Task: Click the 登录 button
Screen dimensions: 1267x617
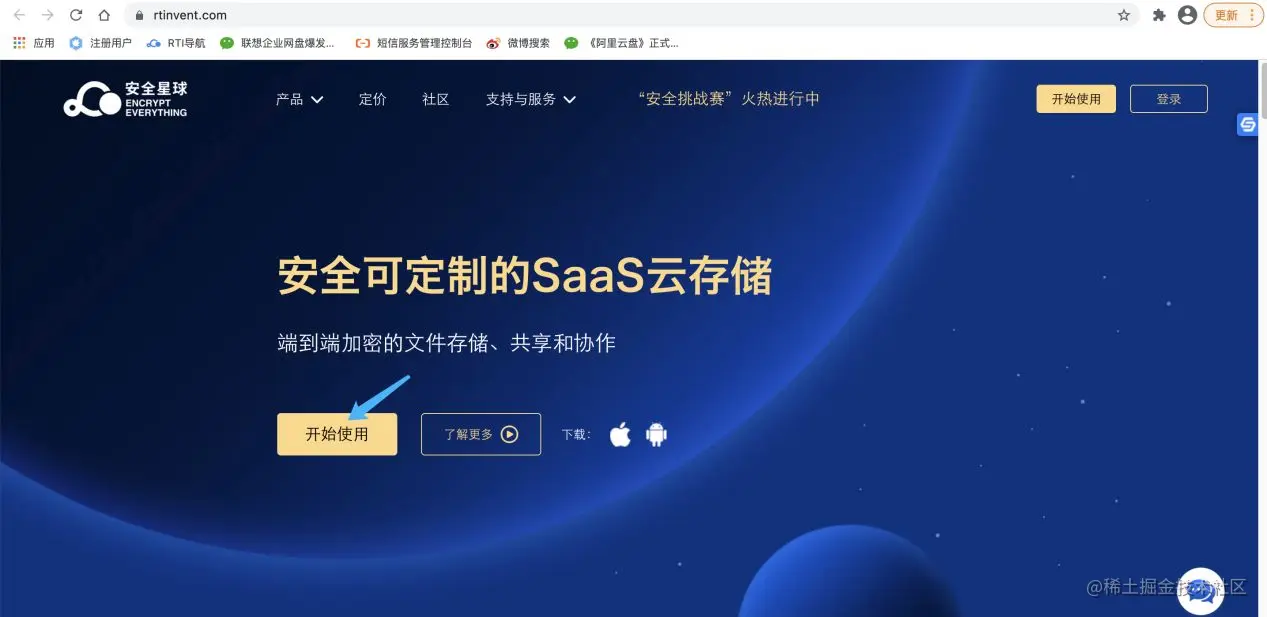Action: (x=1169, y=99)
